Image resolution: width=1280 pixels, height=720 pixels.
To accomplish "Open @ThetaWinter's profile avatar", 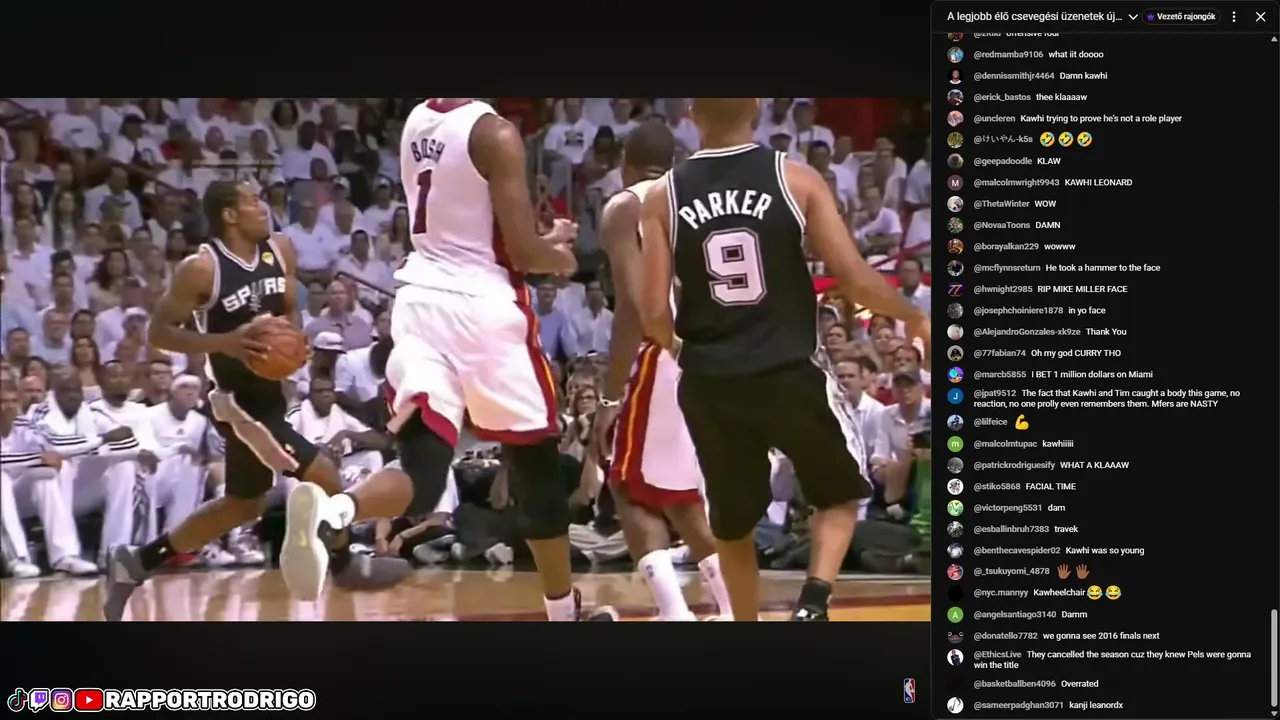I will 955,204.
